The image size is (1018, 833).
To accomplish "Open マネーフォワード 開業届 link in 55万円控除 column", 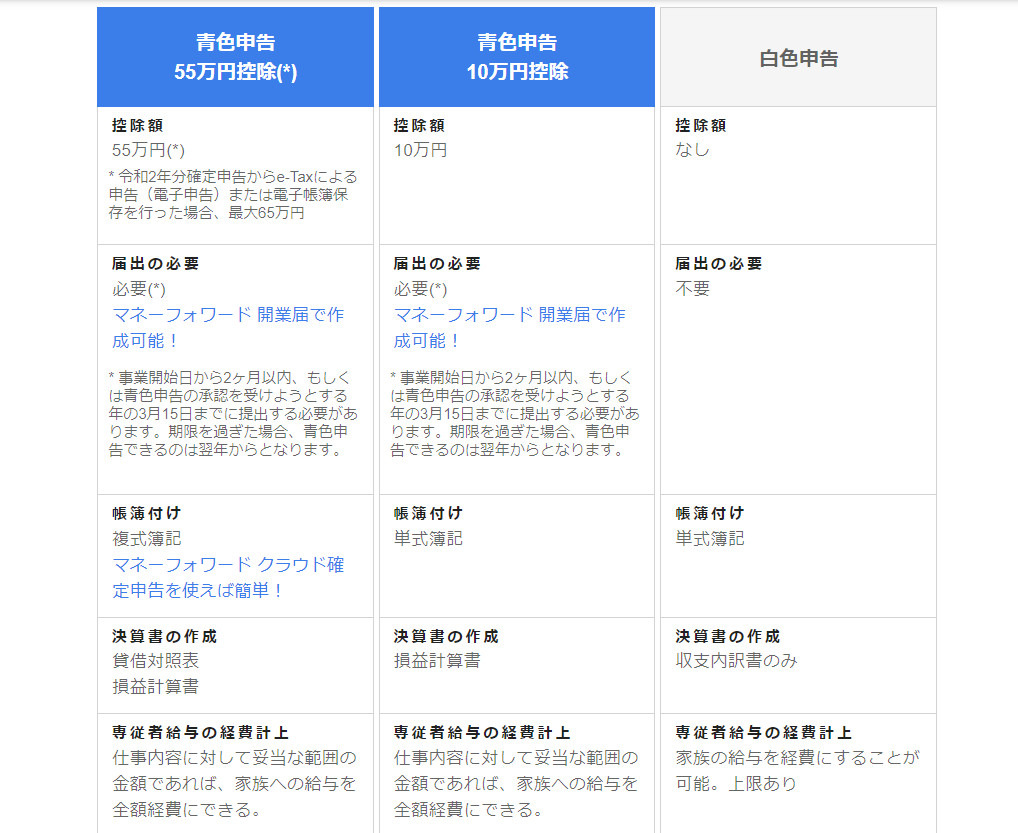I will (228, 328).
